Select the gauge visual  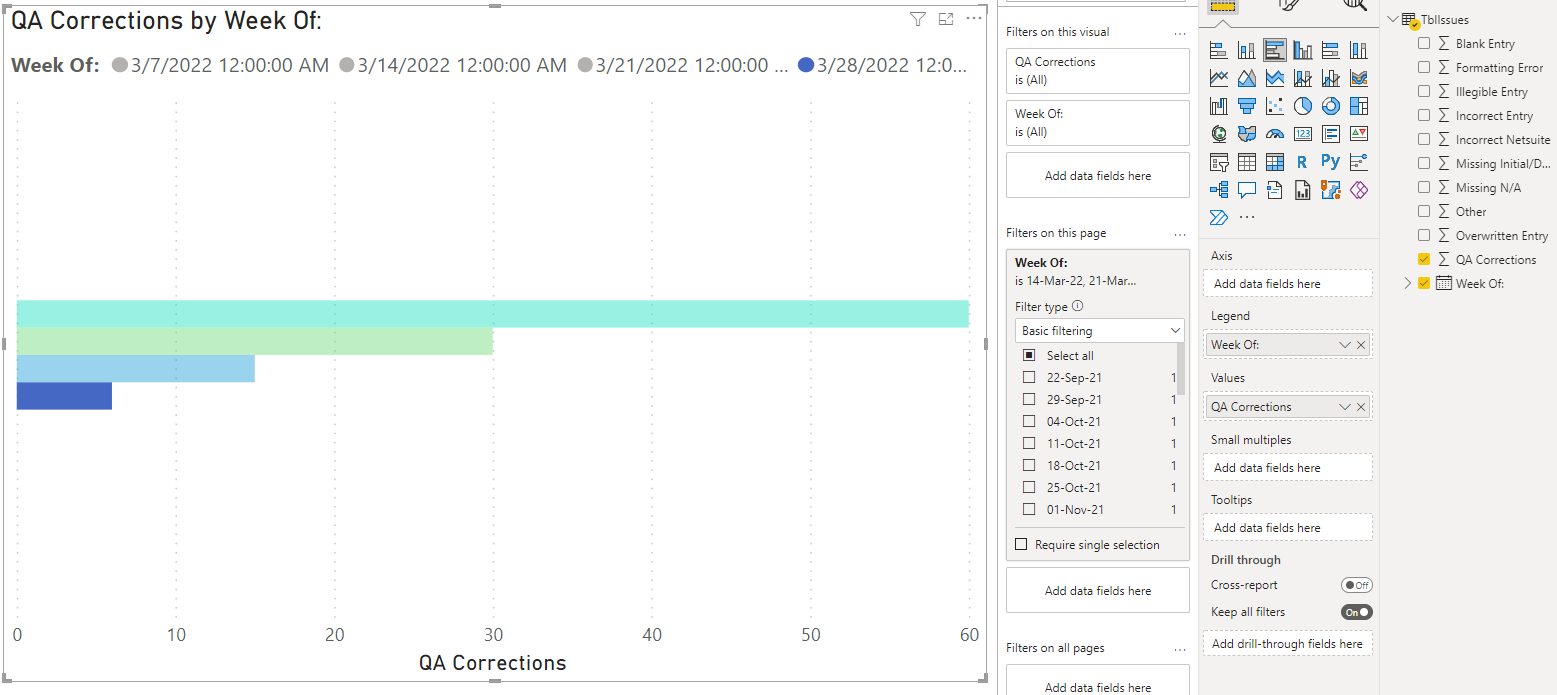1274,134
